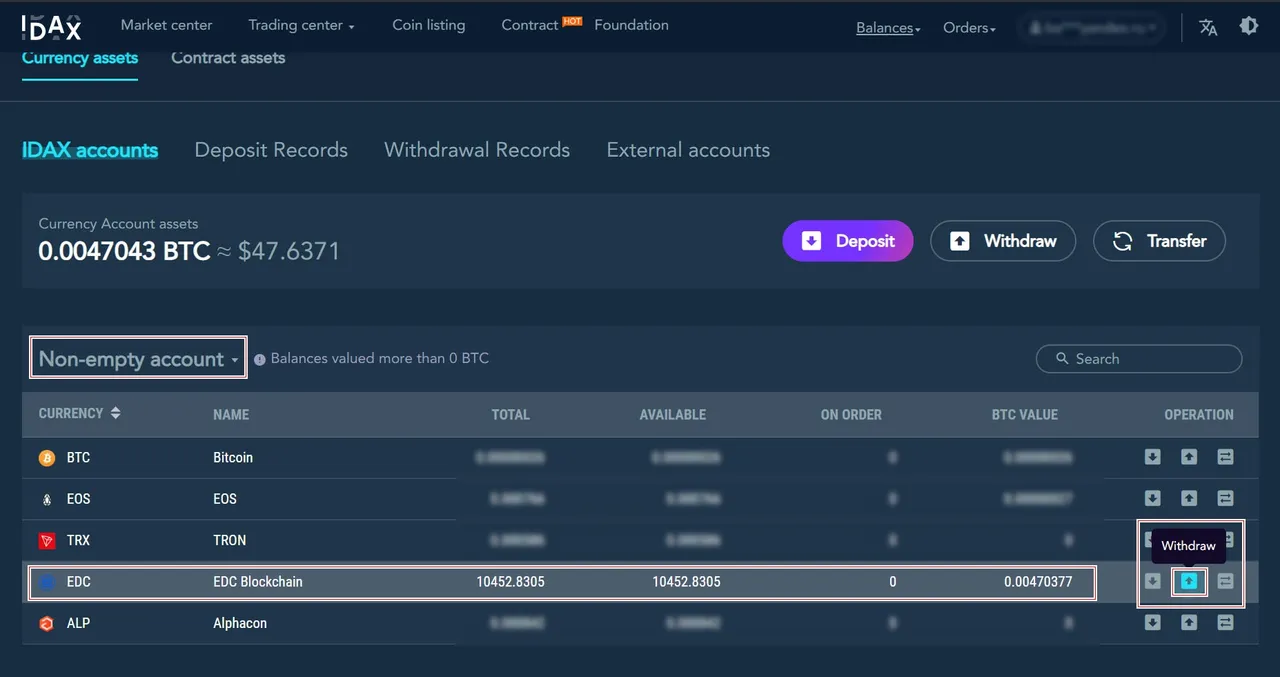Click the BTC row transfer icon
Image resolution: width=1280 pixels, height=677 pixels.
1225,457
